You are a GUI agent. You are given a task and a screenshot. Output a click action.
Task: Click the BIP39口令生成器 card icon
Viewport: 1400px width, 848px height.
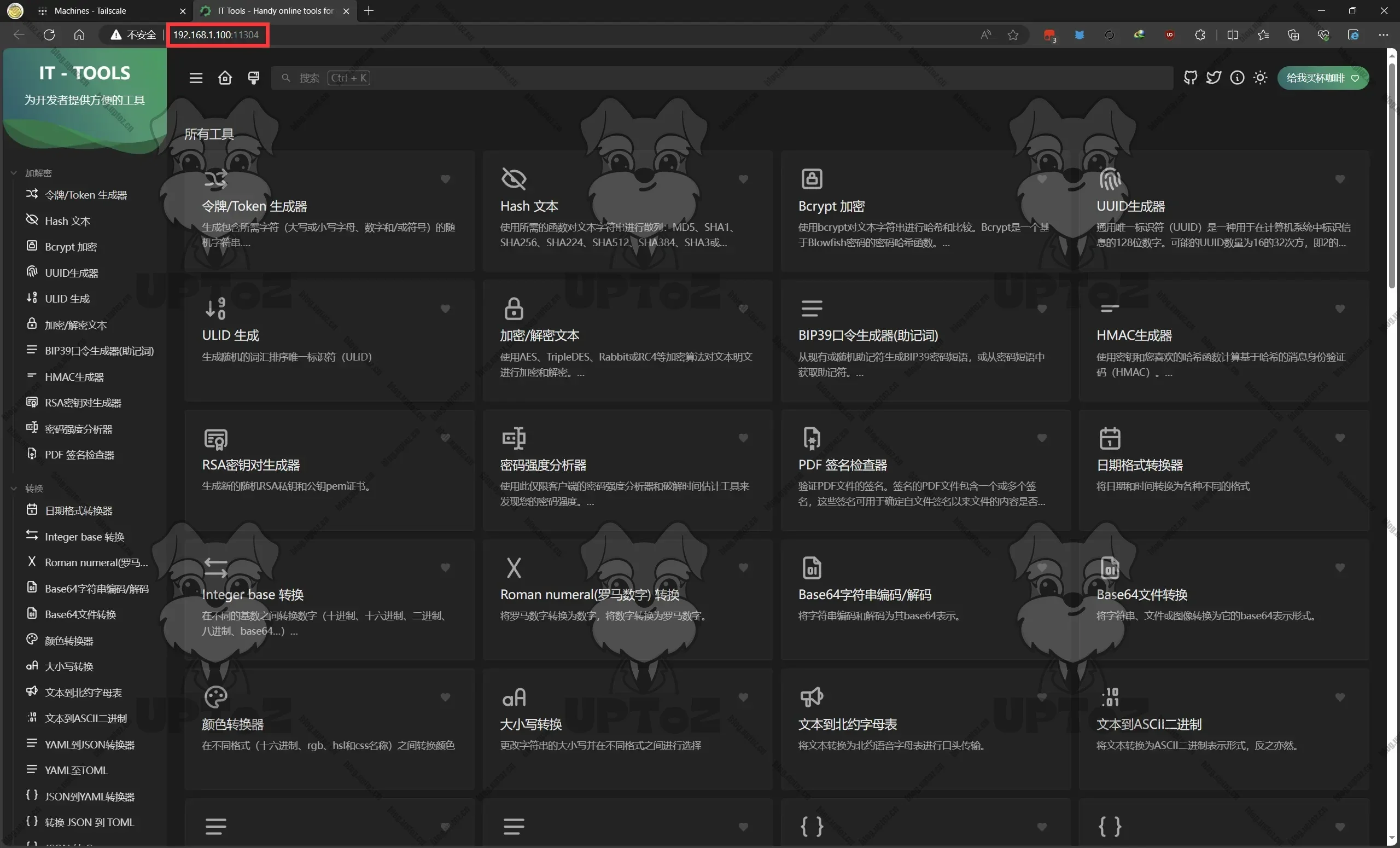click(x=812, y=308)
